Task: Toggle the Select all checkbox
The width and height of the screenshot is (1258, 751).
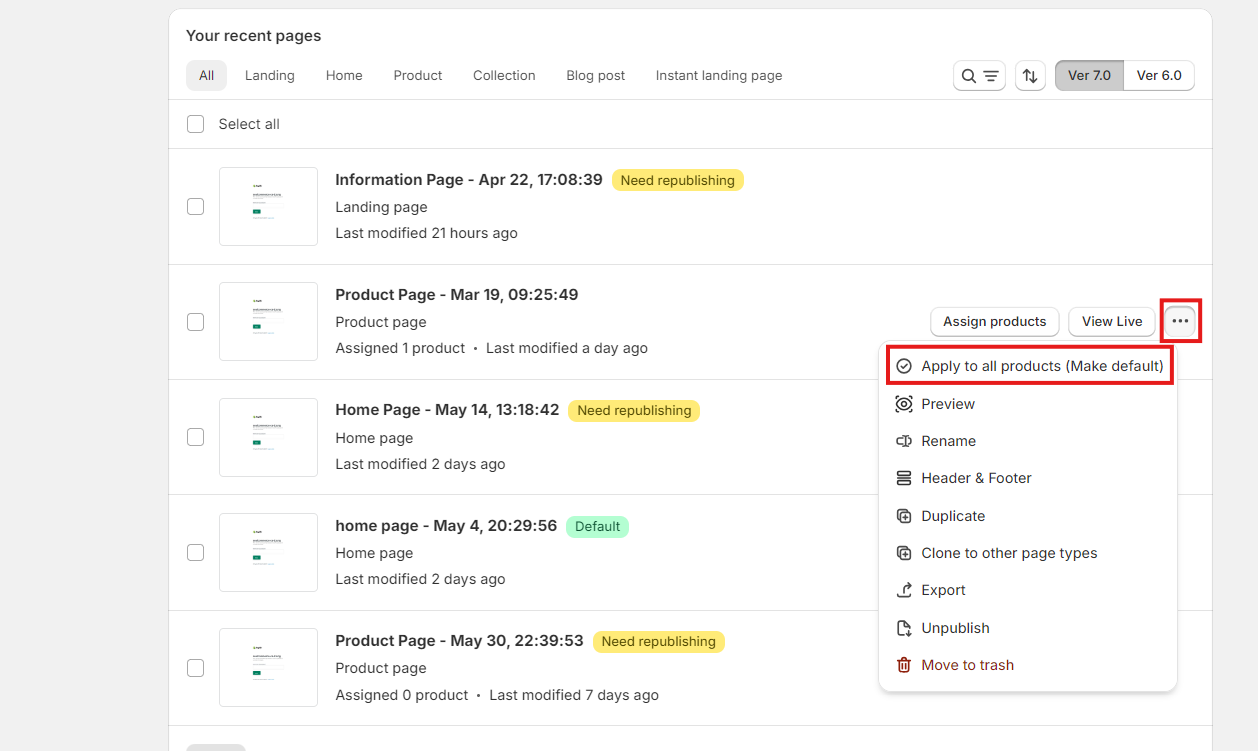Action: coord(195,123)
